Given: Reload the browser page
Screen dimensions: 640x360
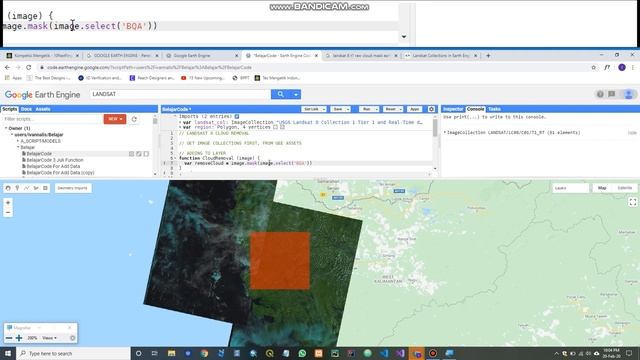Looking at the screenshot, I should click(x=29, y=67).
